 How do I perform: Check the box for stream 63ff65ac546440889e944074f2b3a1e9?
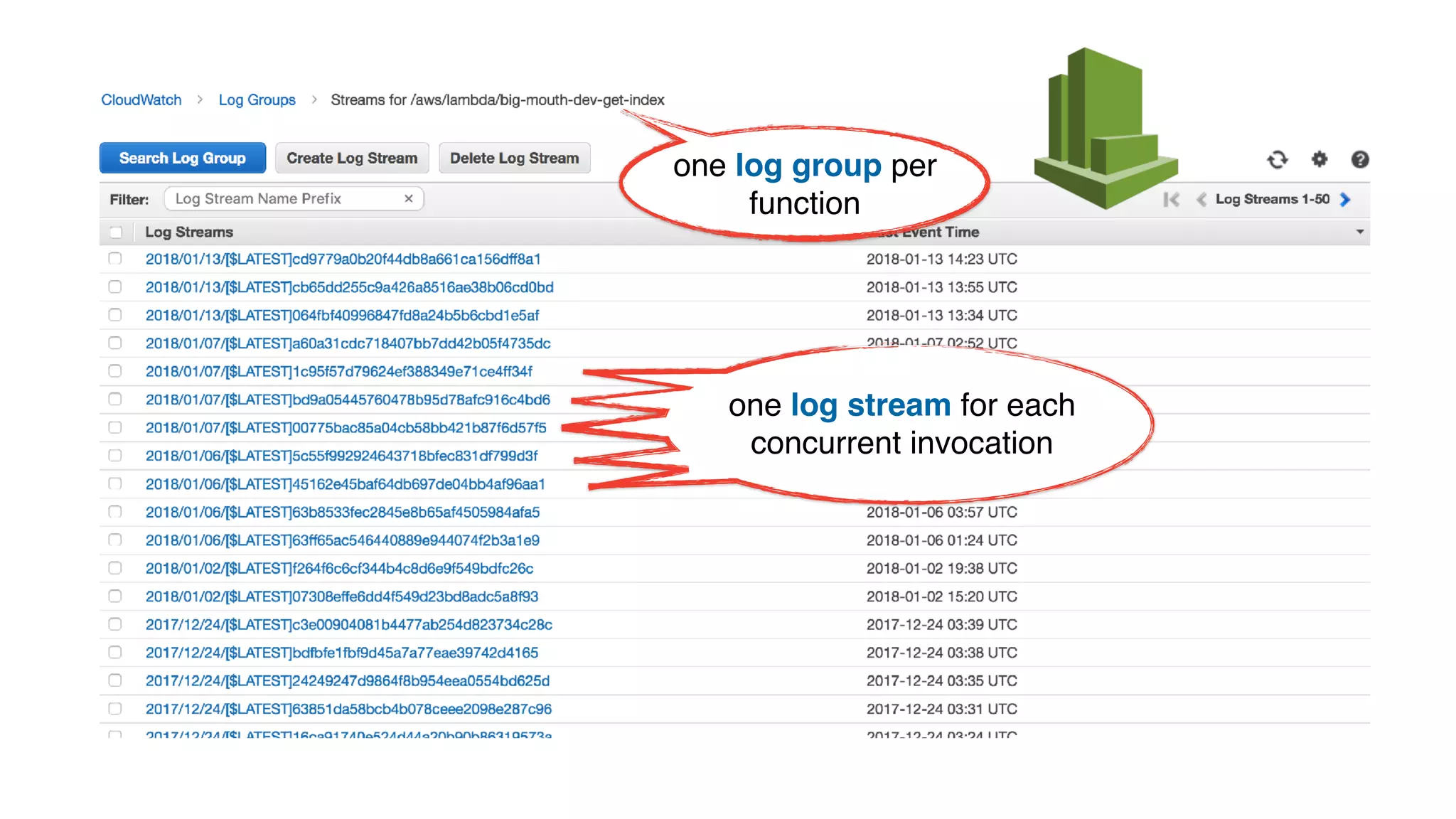point(115,540)
